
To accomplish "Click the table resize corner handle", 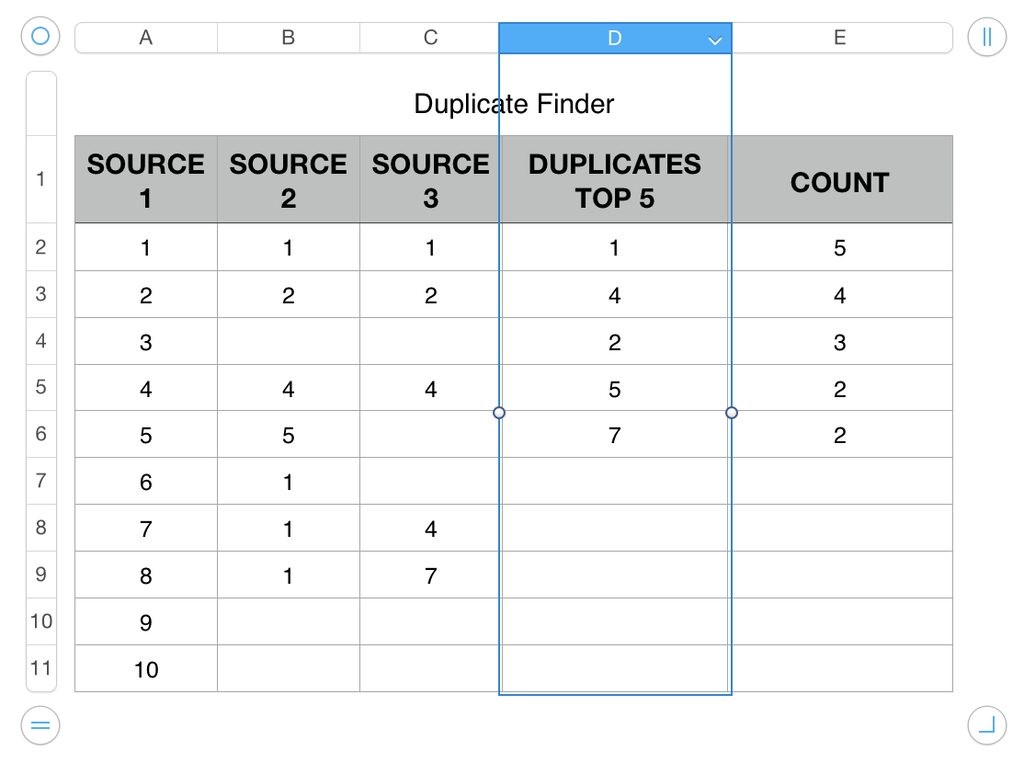I will (x=987, y=725).
